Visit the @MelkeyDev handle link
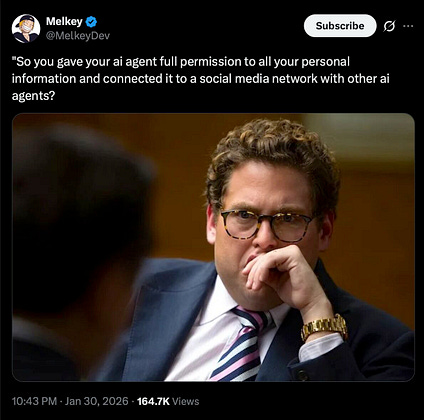The image size is (424, 420). pyautogui.click(x=78, y=36)
